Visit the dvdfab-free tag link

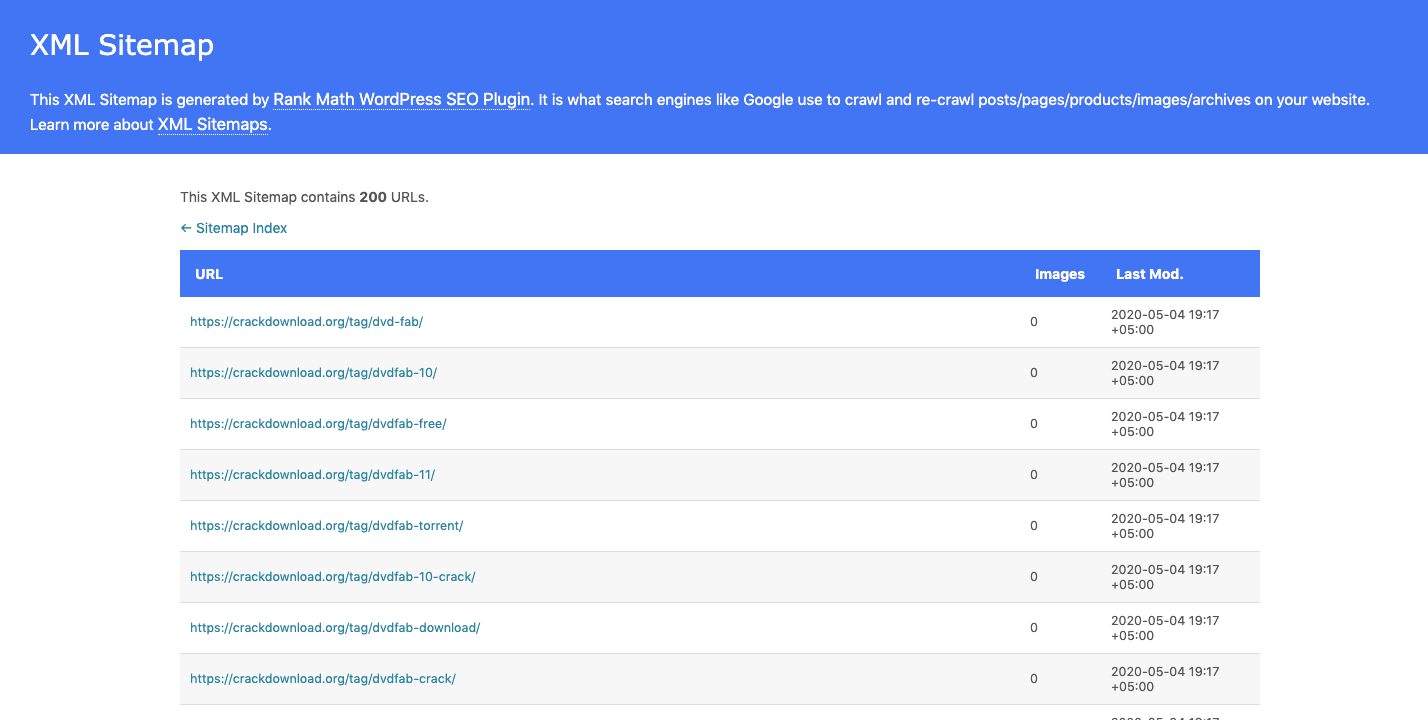coord(318,424)
